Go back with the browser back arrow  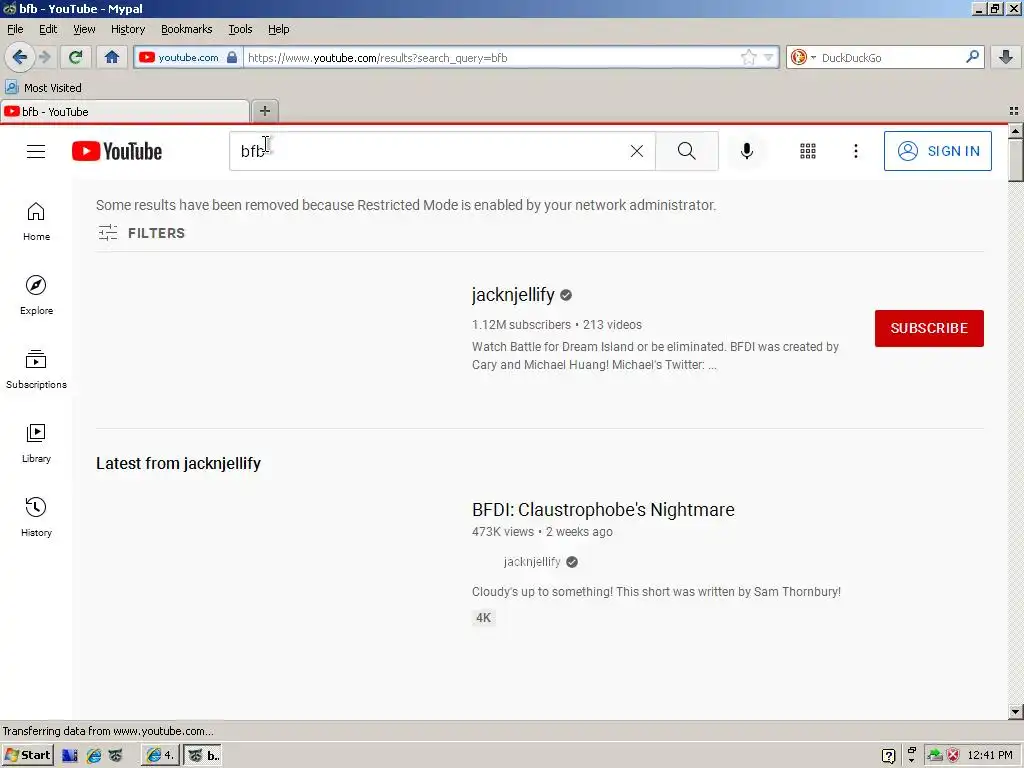tap(20, 57)
